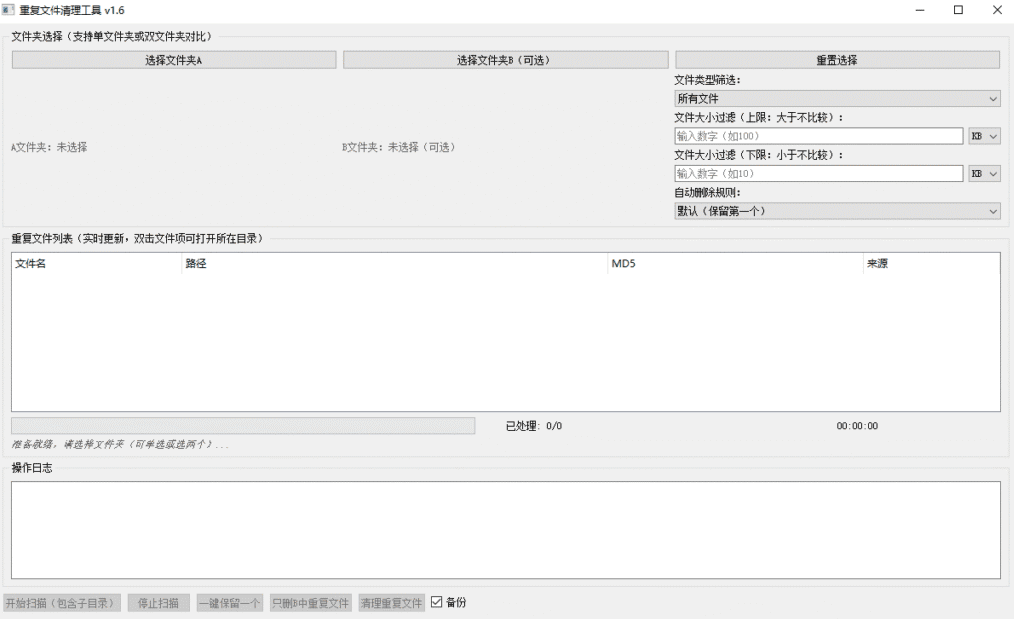The image size is (1014, 619).
Task: Click 一键保留一个 keep-one button
Action: [229, 602]
